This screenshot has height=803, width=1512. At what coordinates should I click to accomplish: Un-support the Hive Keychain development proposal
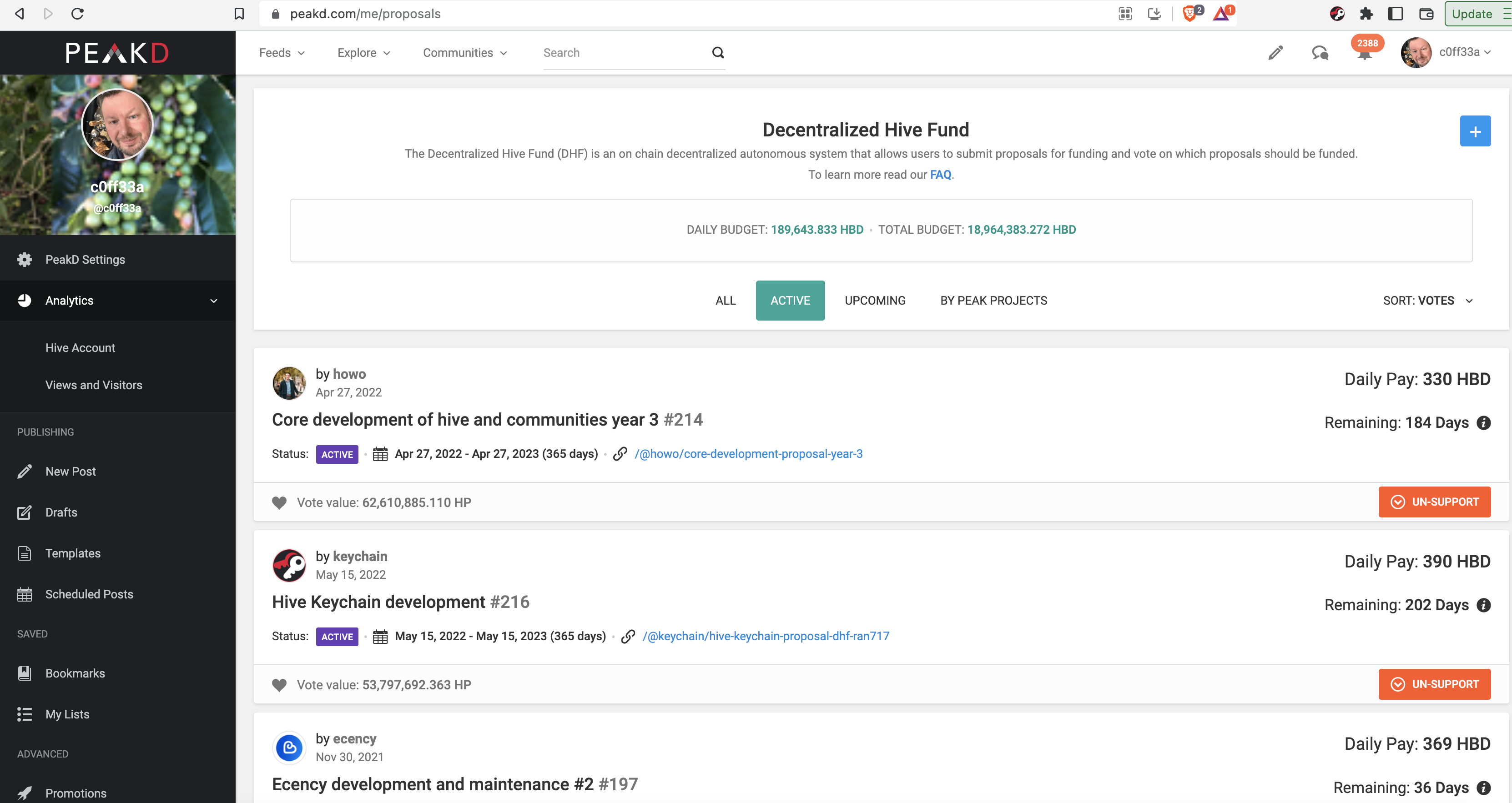(x=1434, y=684)
